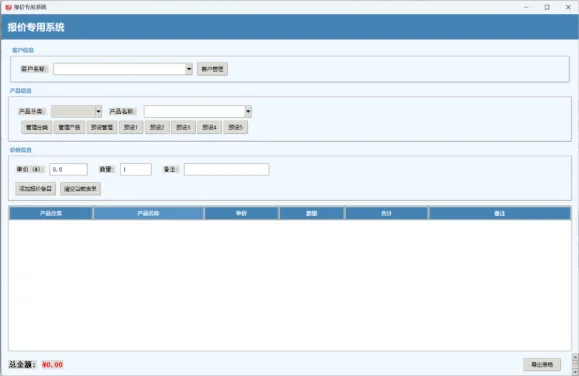Click the 价格信息 section title

tap(21, 150)
